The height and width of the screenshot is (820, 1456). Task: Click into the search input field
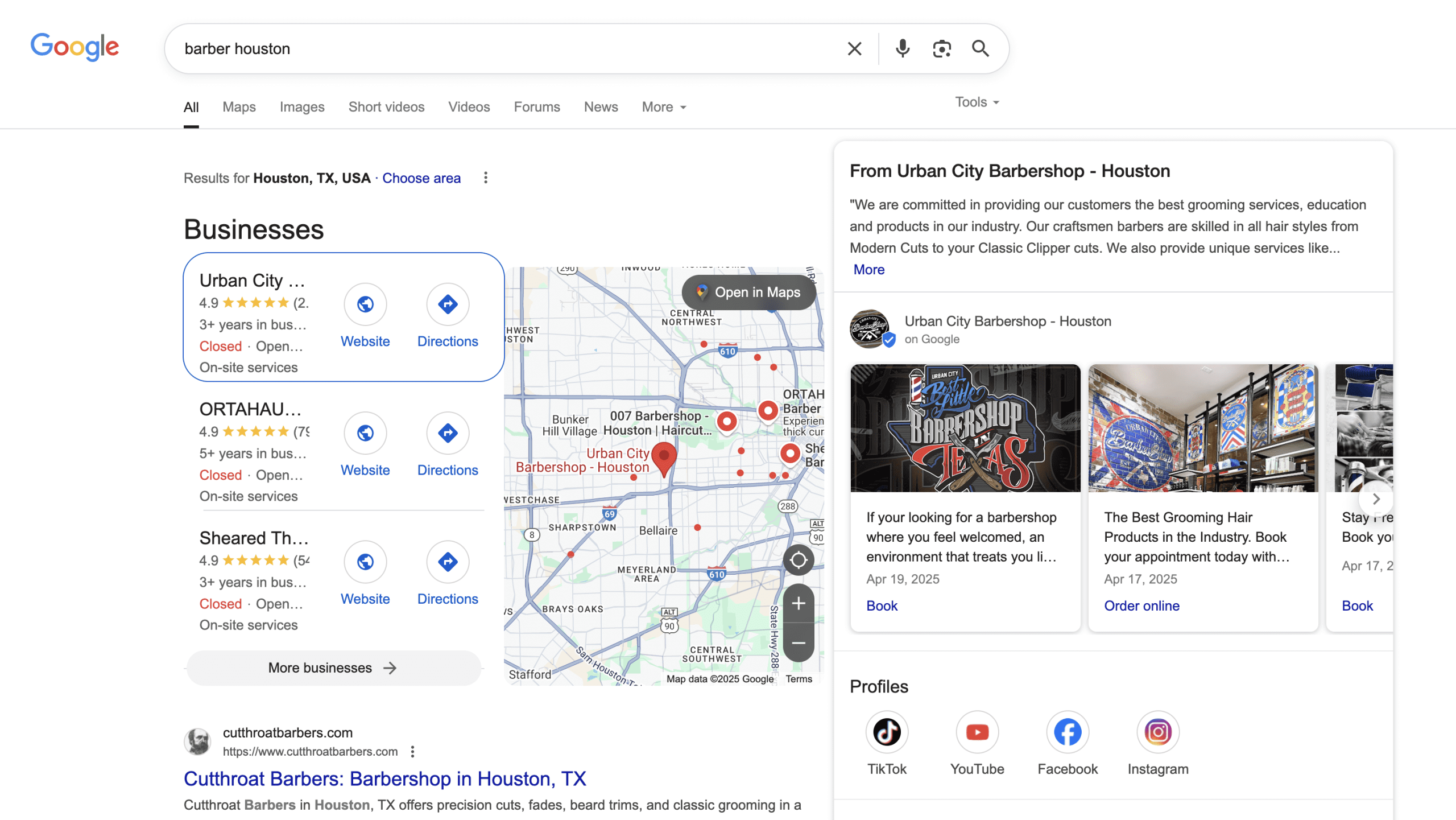tap(506, 49)
